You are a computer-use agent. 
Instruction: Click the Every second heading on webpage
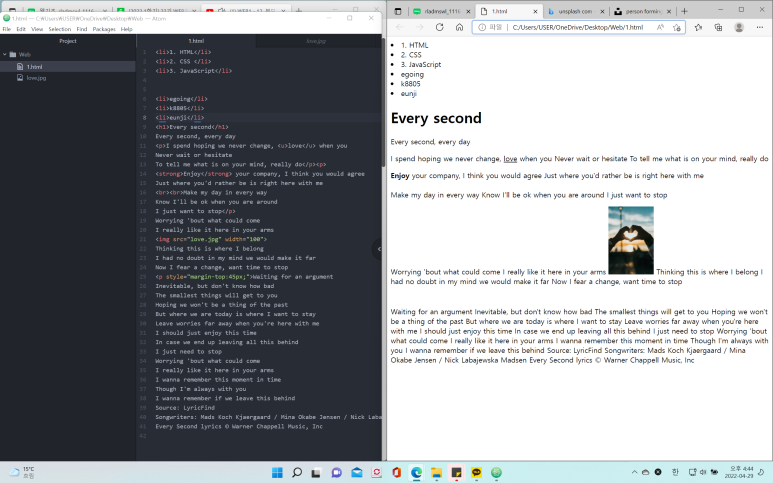coord(436,118)
